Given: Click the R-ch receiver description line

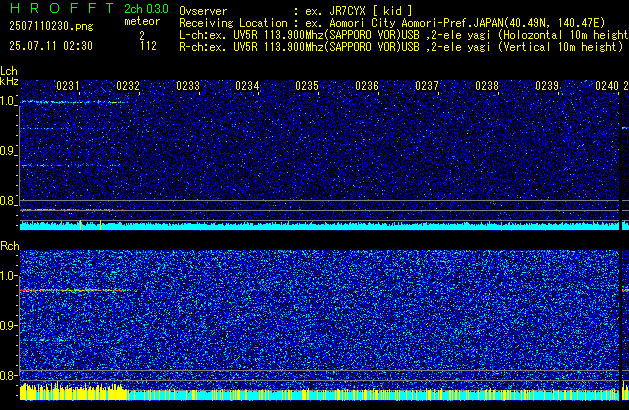Looking at the screenshot, I should click(x=401, y=47).
